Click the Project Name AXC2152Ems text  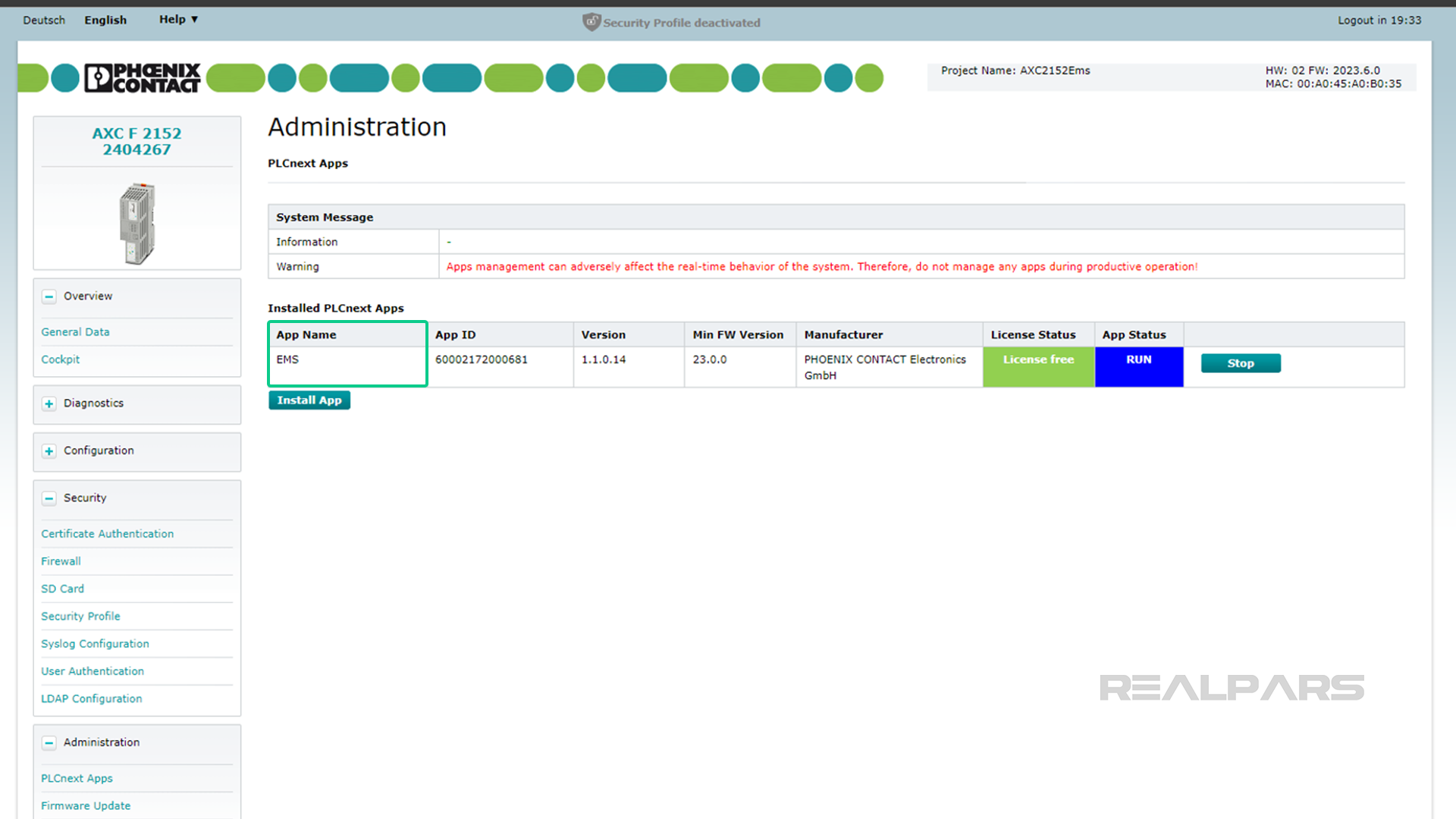(x=1015, y=71)
